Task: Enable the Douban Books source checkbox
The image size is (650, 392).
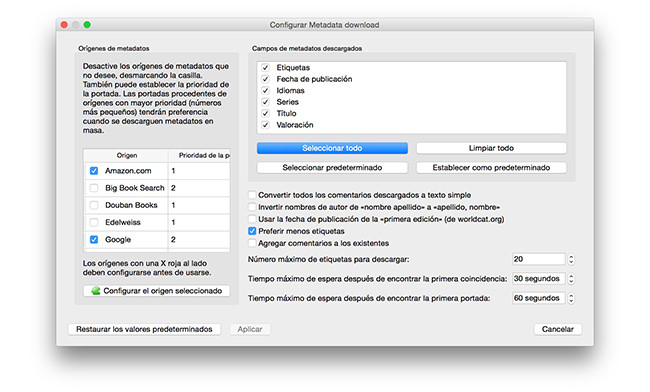Action: 94,205
